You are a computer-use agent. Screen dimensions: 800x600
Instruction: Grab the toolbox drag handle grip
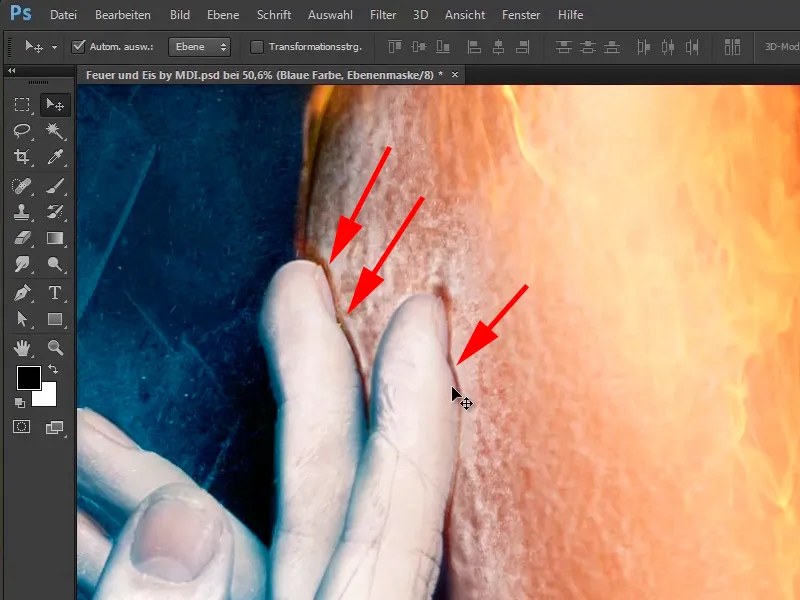(38, 82)
